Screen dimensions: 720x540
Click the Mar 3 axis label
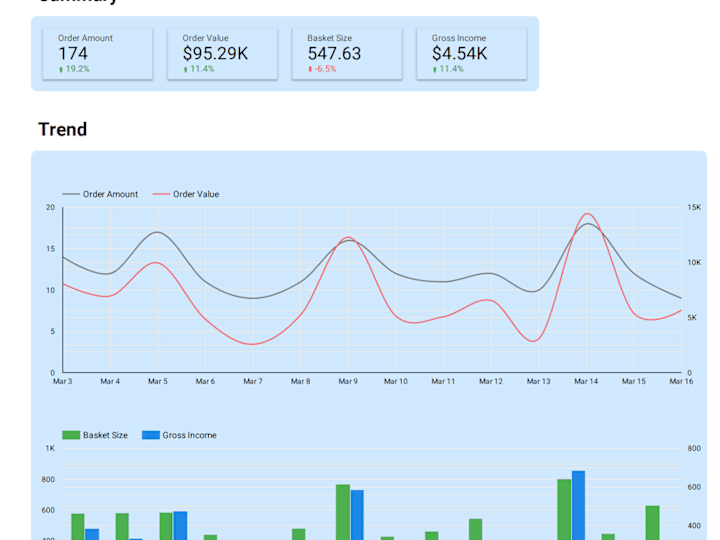pyautogui.click(x=62, y=381)
